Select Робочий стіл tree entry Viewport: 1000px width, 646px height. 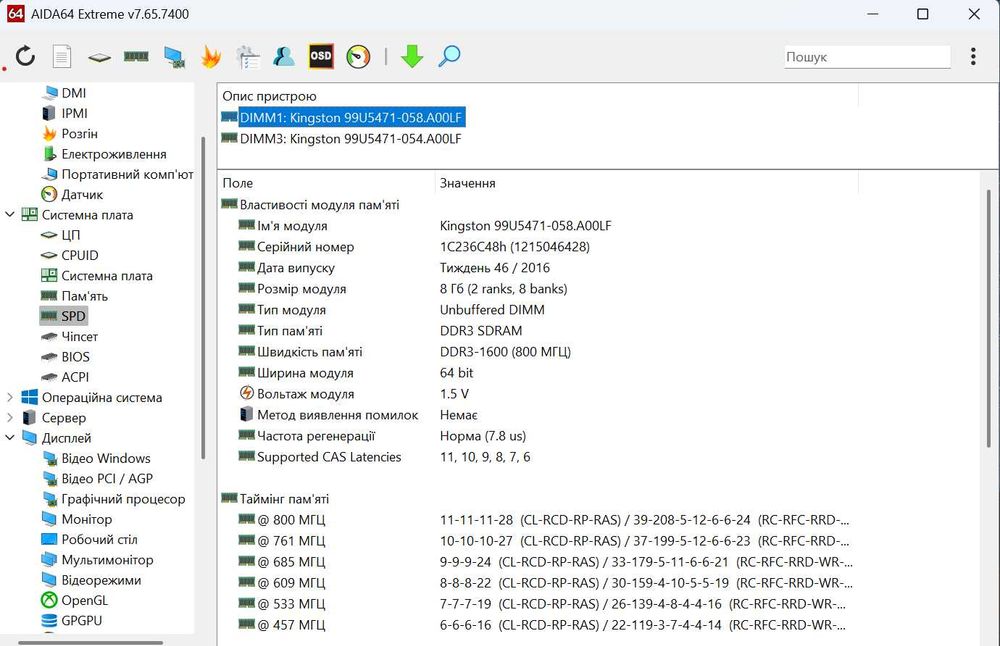[99, 540]
